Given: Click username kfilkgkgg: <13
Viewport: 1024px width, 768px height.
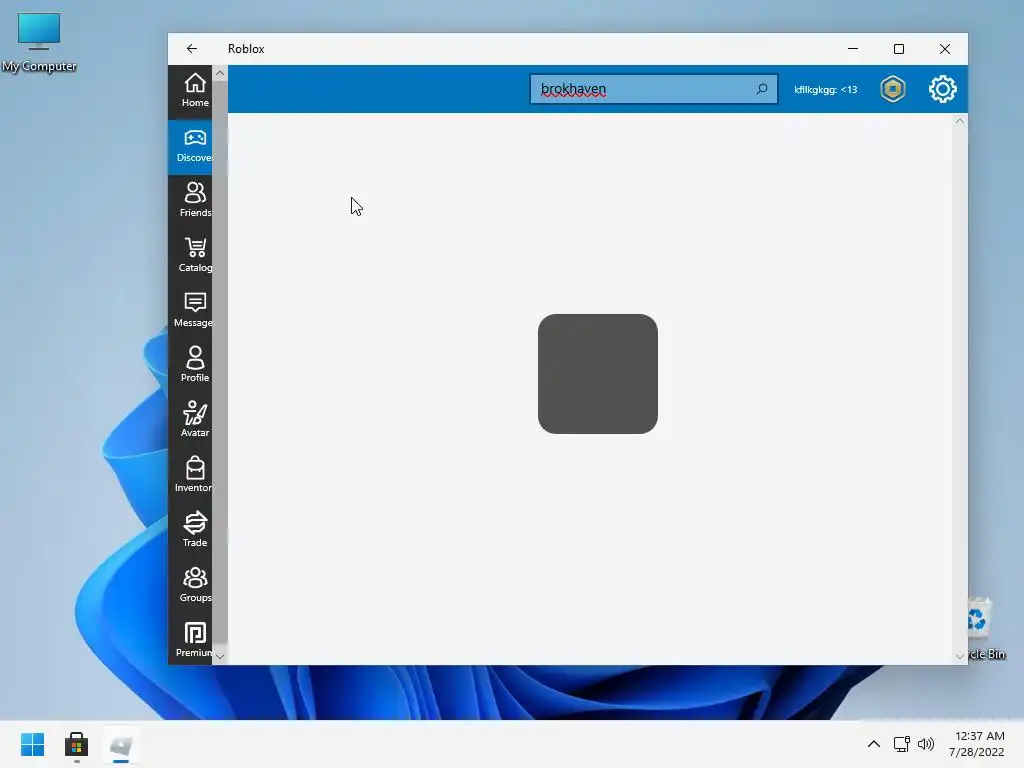Looking at the screenshot, I should pos(825,89).
